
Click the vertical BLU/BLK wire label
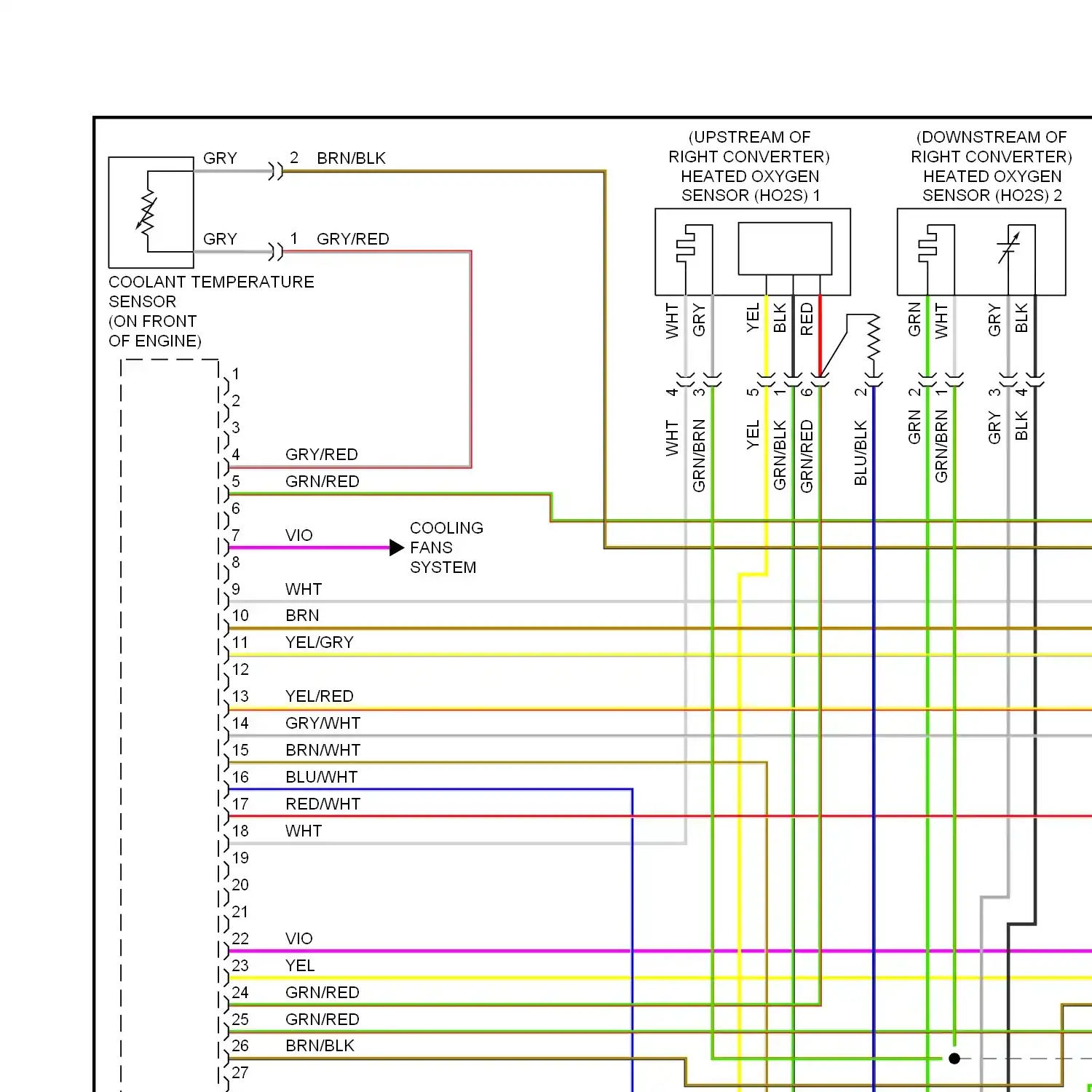coord(860,452)
